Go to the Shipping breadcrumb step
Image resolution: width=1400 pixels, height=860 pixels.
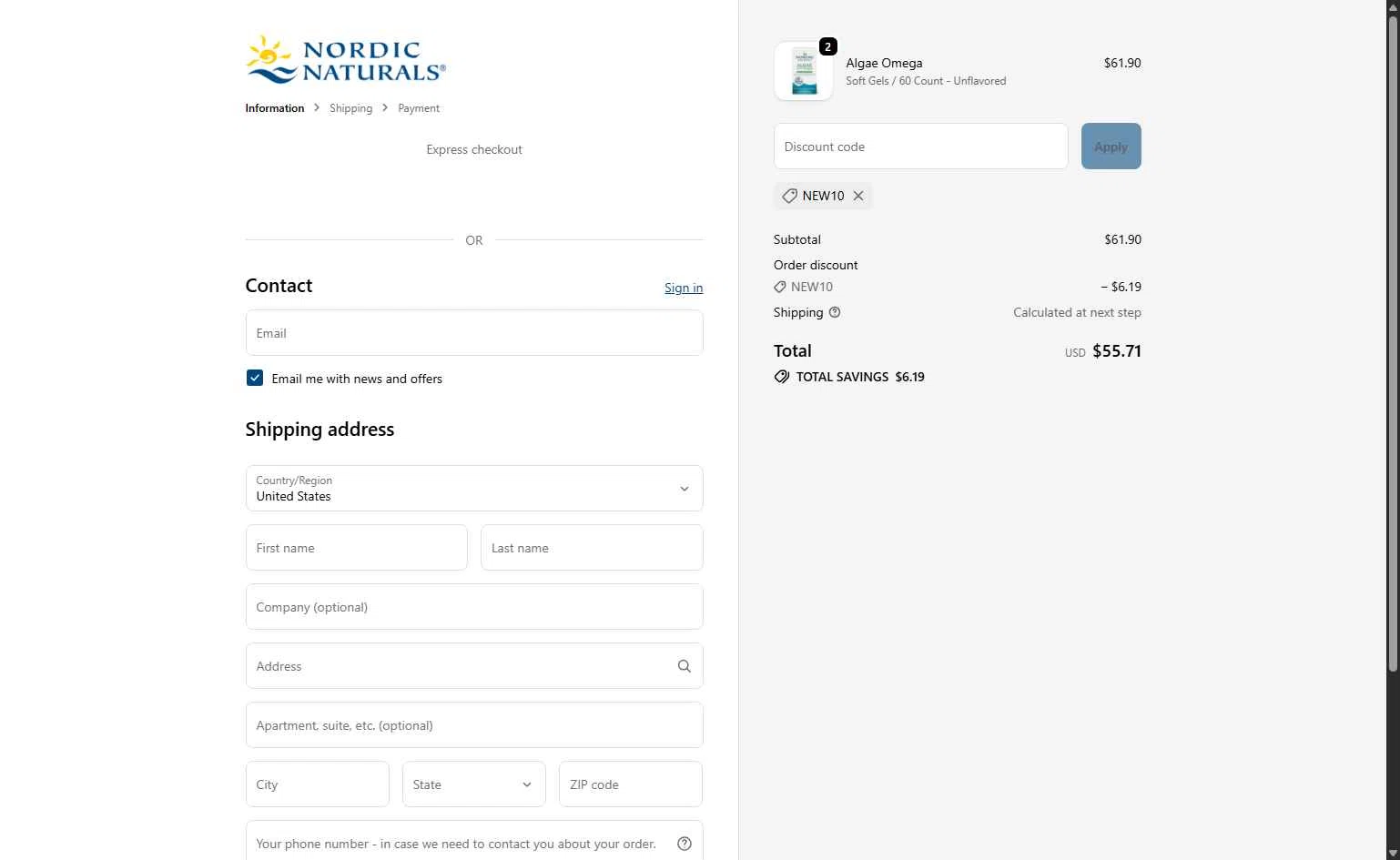coord(350,108)
